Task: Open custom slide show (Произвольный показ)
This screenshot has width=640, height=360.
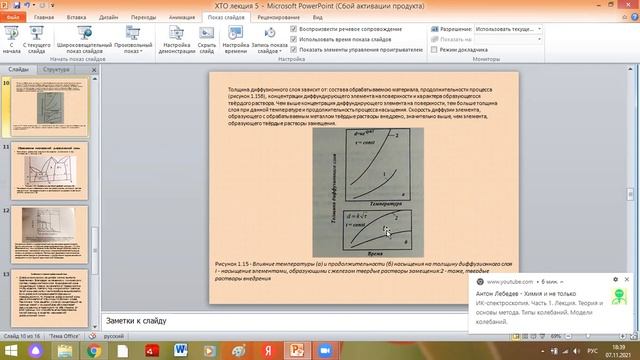Action: (x=133, y=39)
